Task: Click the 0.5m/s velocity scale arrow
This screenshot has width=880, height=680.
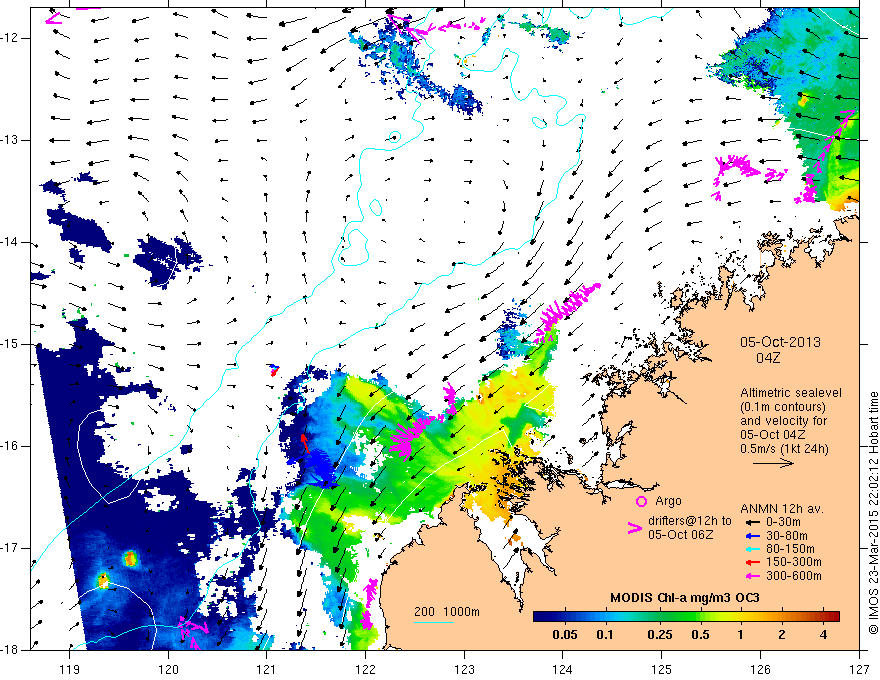Action: pyautogui.click(x=773, y=463)
